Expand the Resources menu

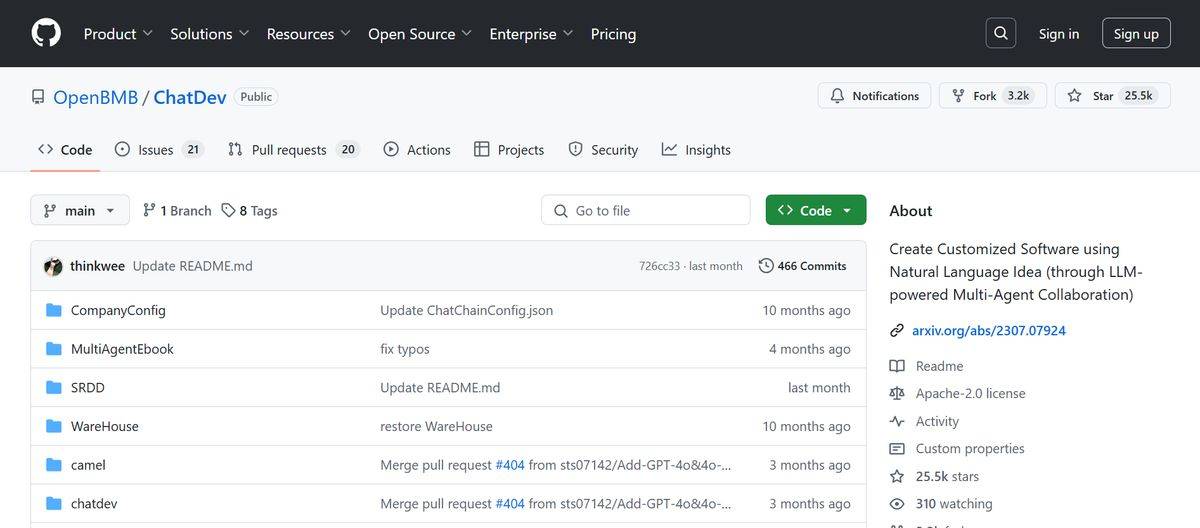tap(309, 33)
